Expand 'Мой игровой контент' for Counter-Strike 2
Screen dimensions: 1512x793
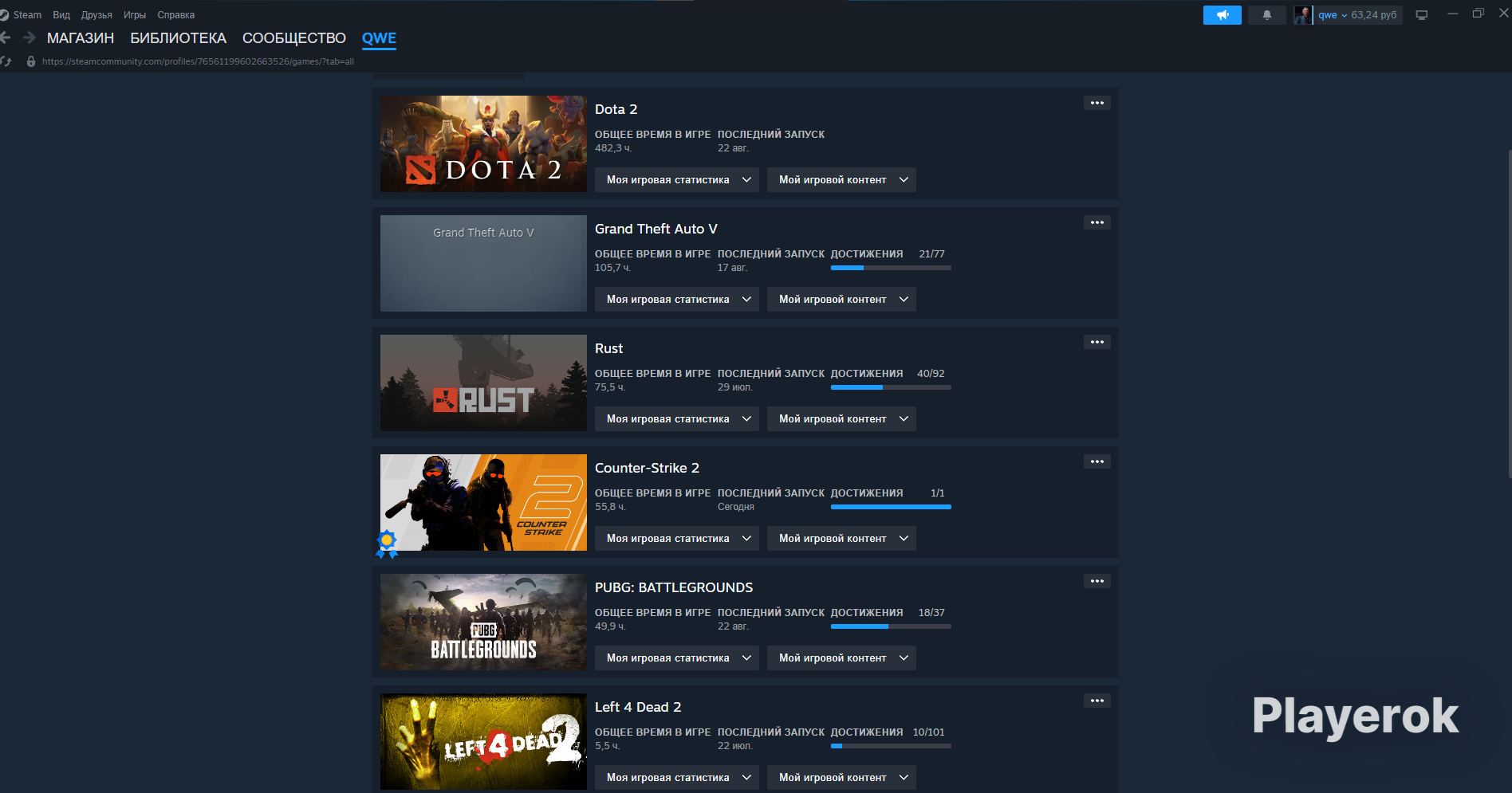tap(841, 539)
